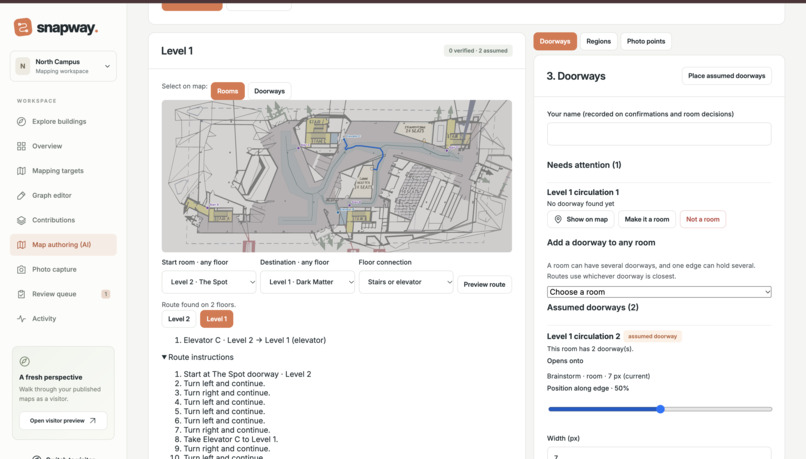
Task: Open Graph editor pencil icon
Action: tap(21, 195)
